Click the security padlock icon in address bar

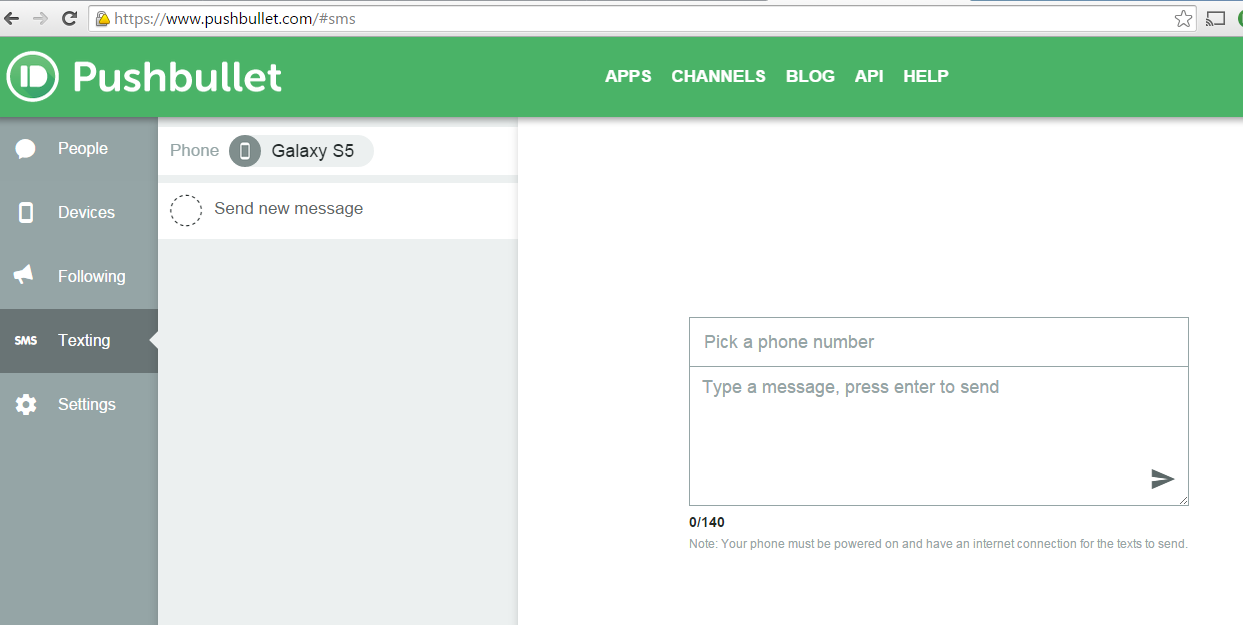pyautogui.click(x=102, y=19)
